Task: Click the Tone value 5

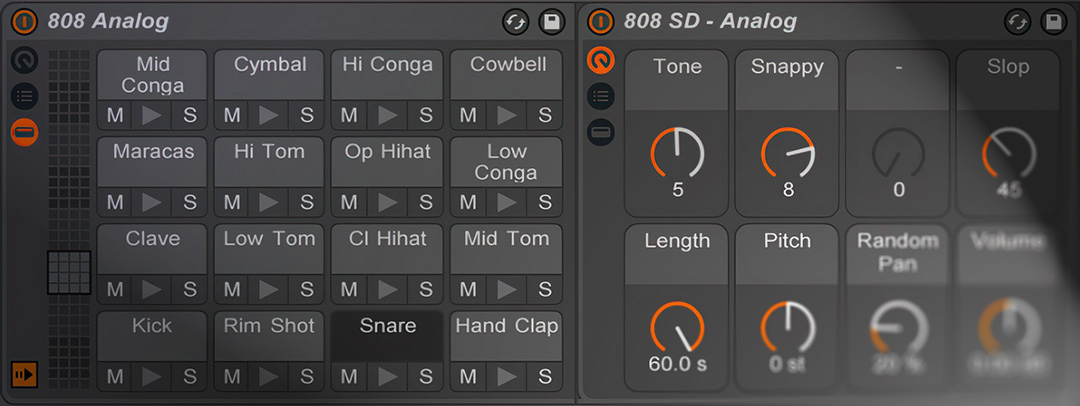Action: tap(677, 189)
